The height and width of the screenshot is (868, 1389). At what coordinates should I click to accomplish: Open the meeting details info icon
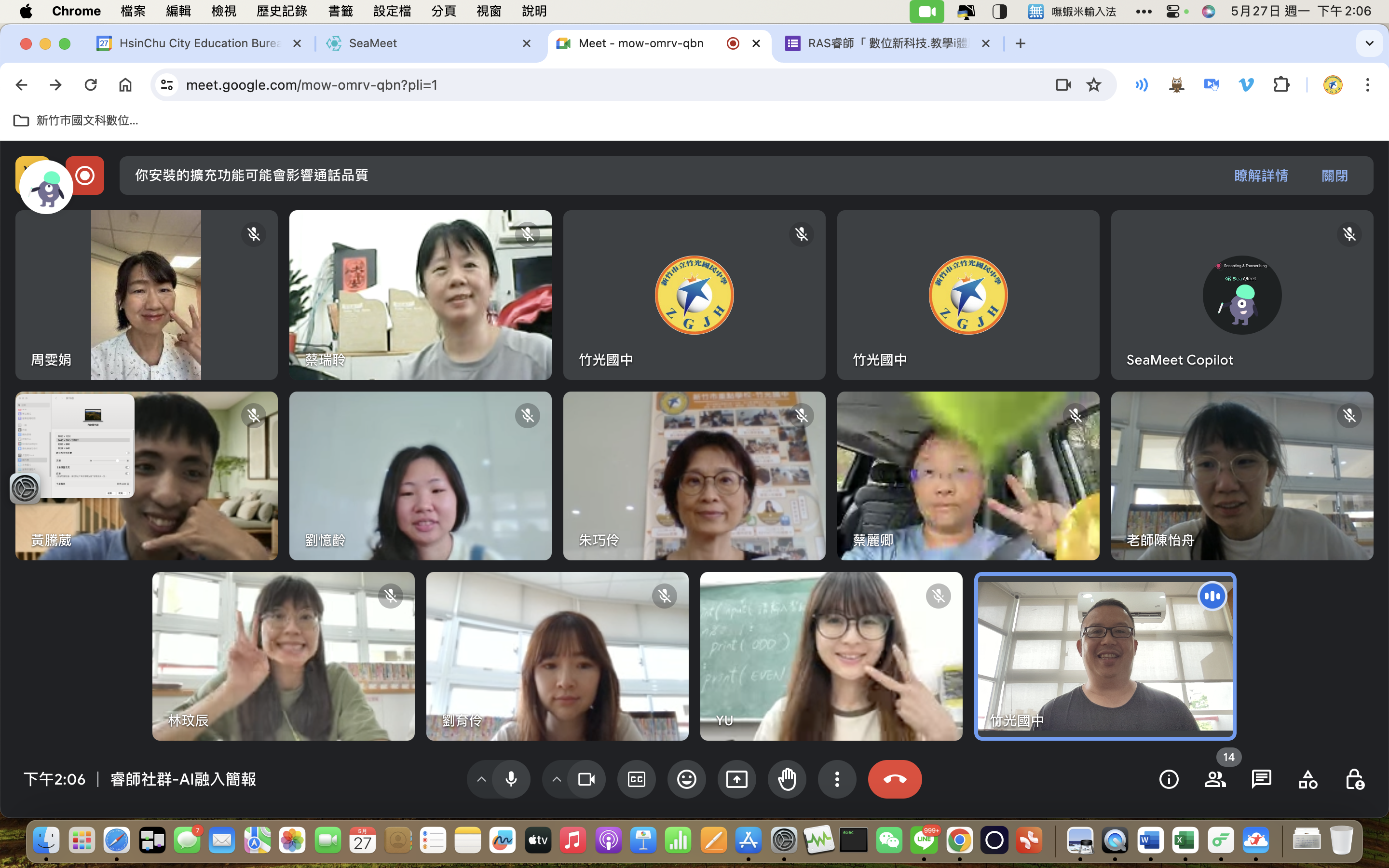1169,779
